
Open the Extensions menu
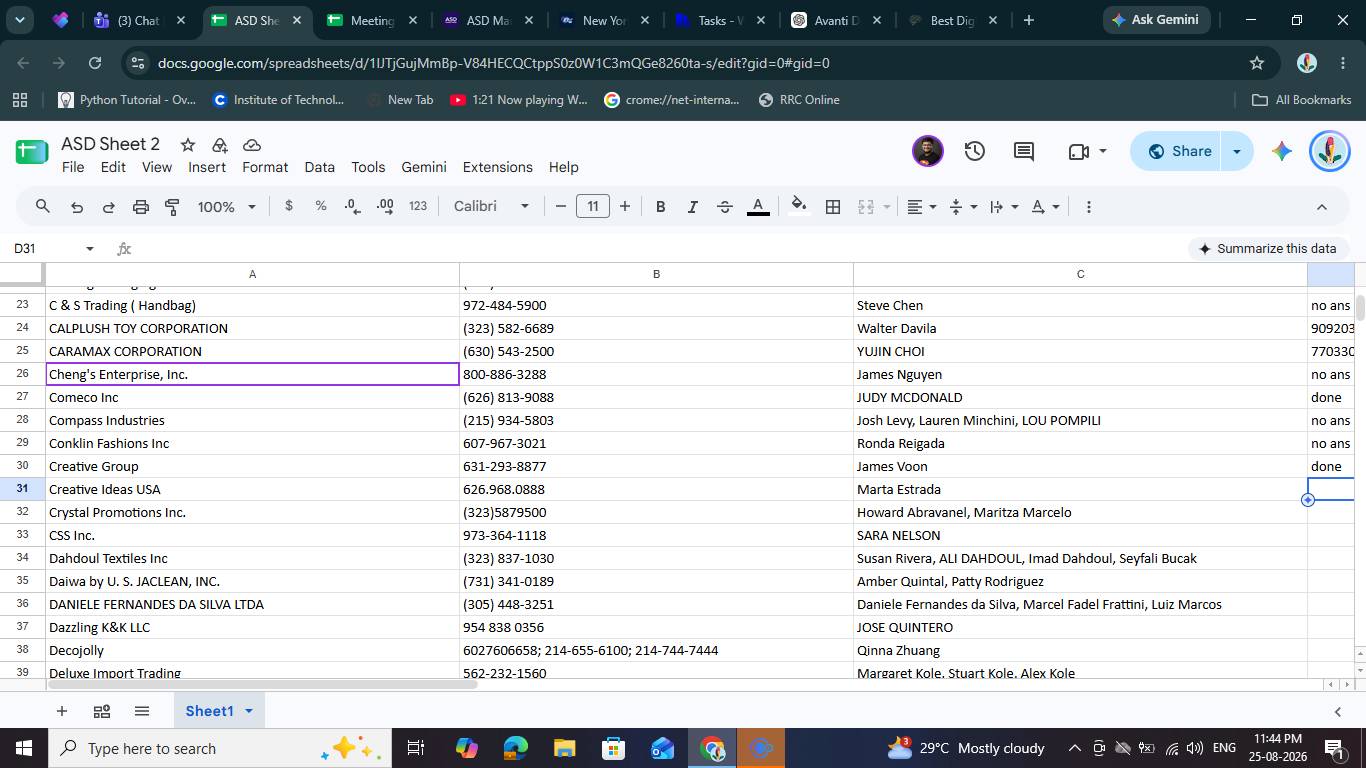tap(497, 167)
